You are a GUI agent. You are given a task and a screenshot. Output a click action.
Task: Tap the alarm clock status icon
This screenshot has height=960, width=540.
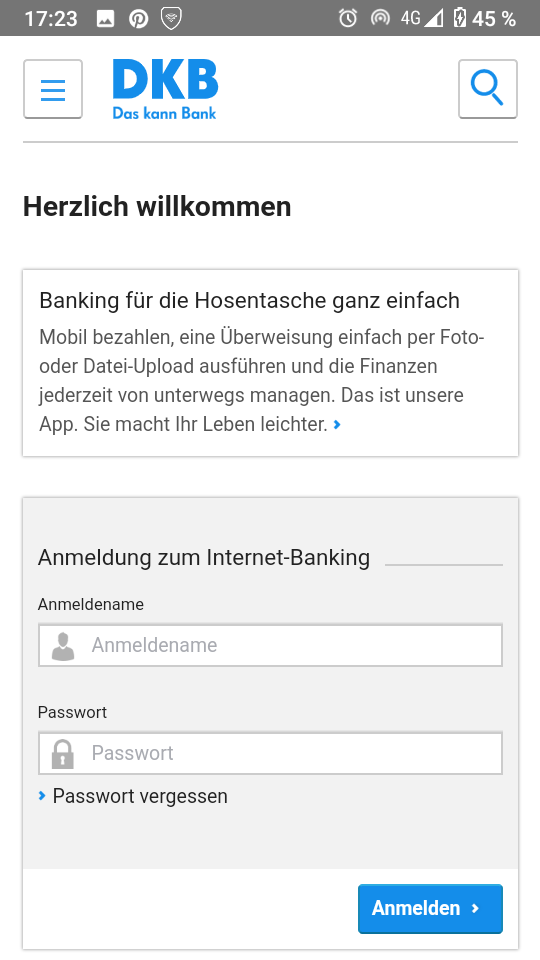pos(348,18)
